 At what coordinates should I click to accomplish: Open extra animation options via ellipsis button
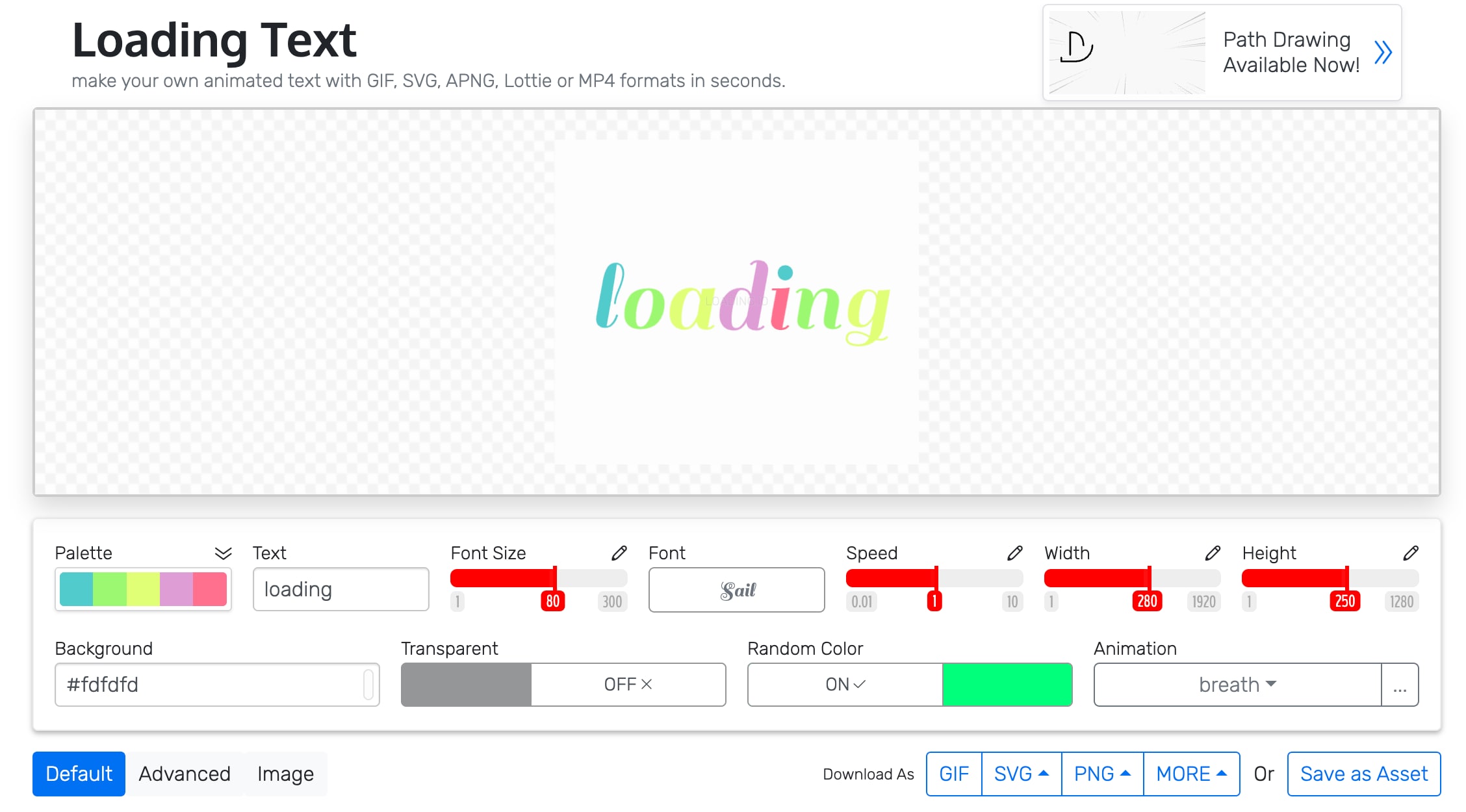(1400, 684)
